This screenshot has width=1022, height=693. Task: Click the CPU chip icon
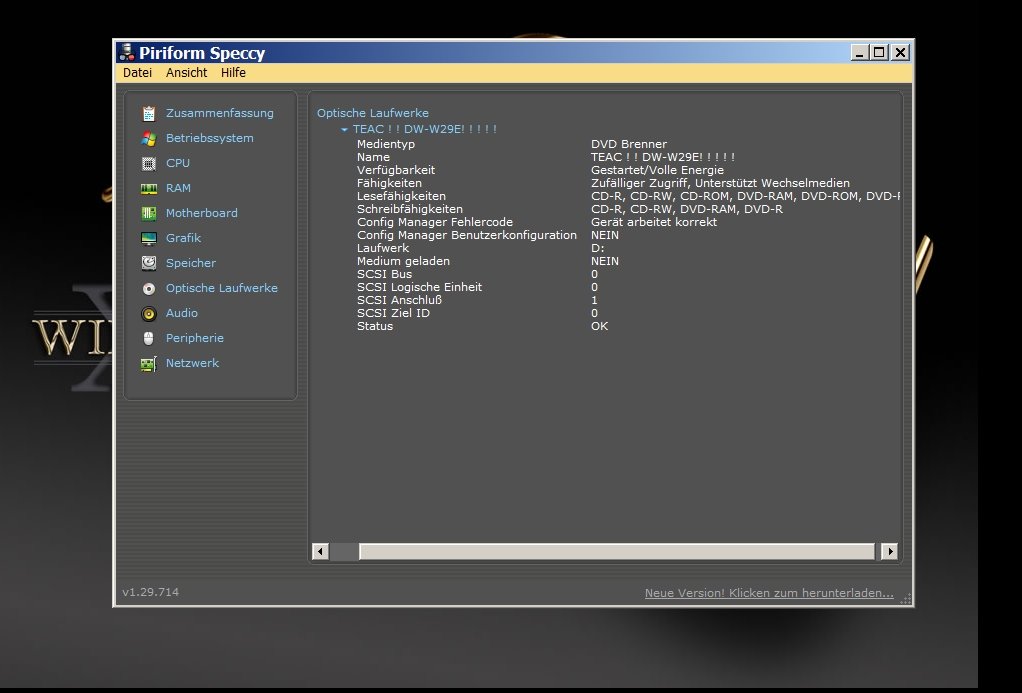149,164
